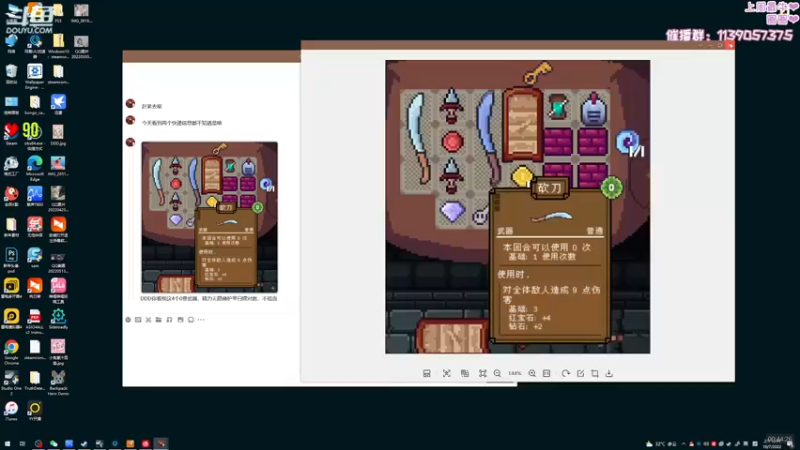Viewport: 800px width, 450px height.
Task: Close the image viewer window
Action: 730,45
